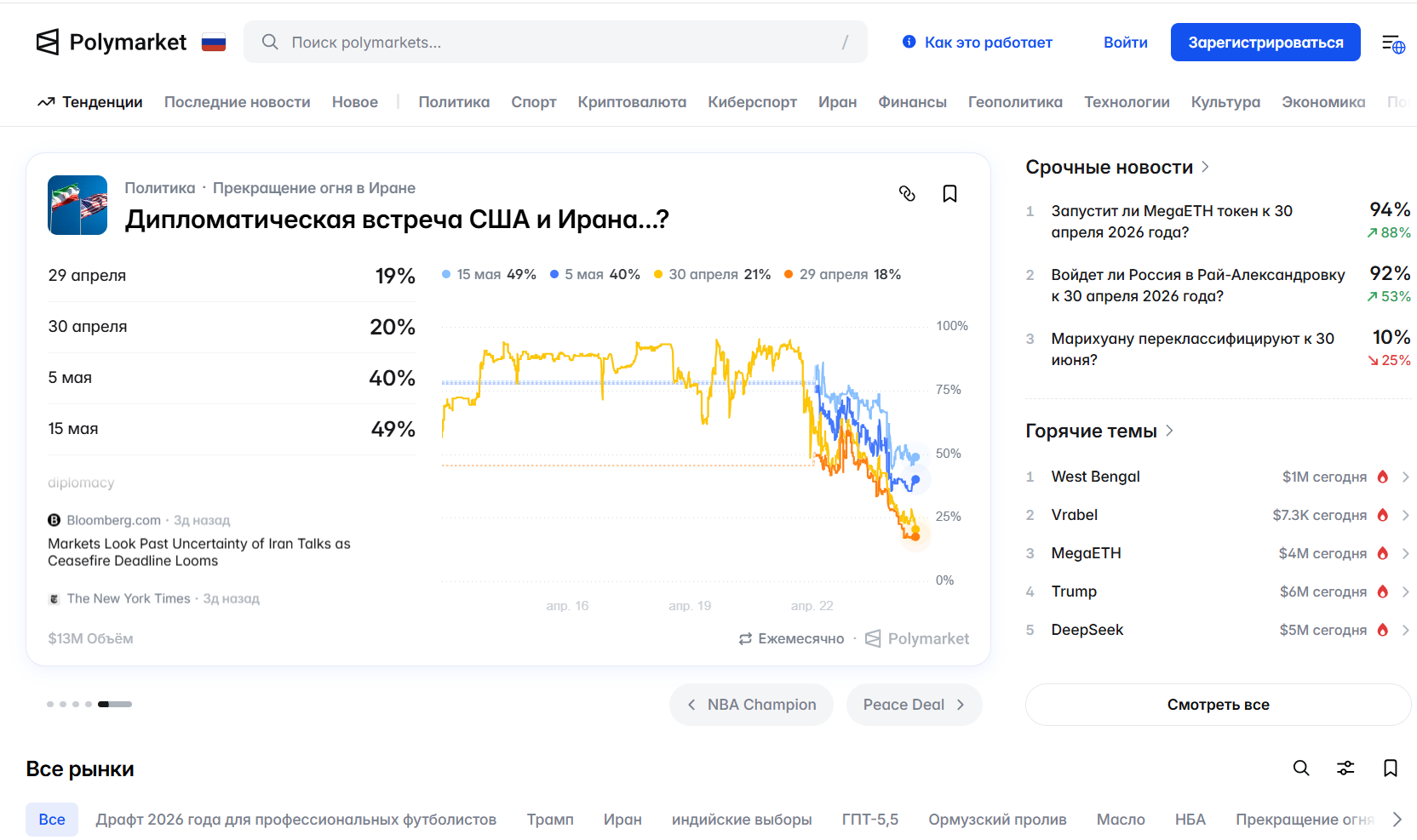This screenshot has height=840, width=1417.
Task: Open the 'Криптовалюта' category tab
Action: click(x=632, y=102)
